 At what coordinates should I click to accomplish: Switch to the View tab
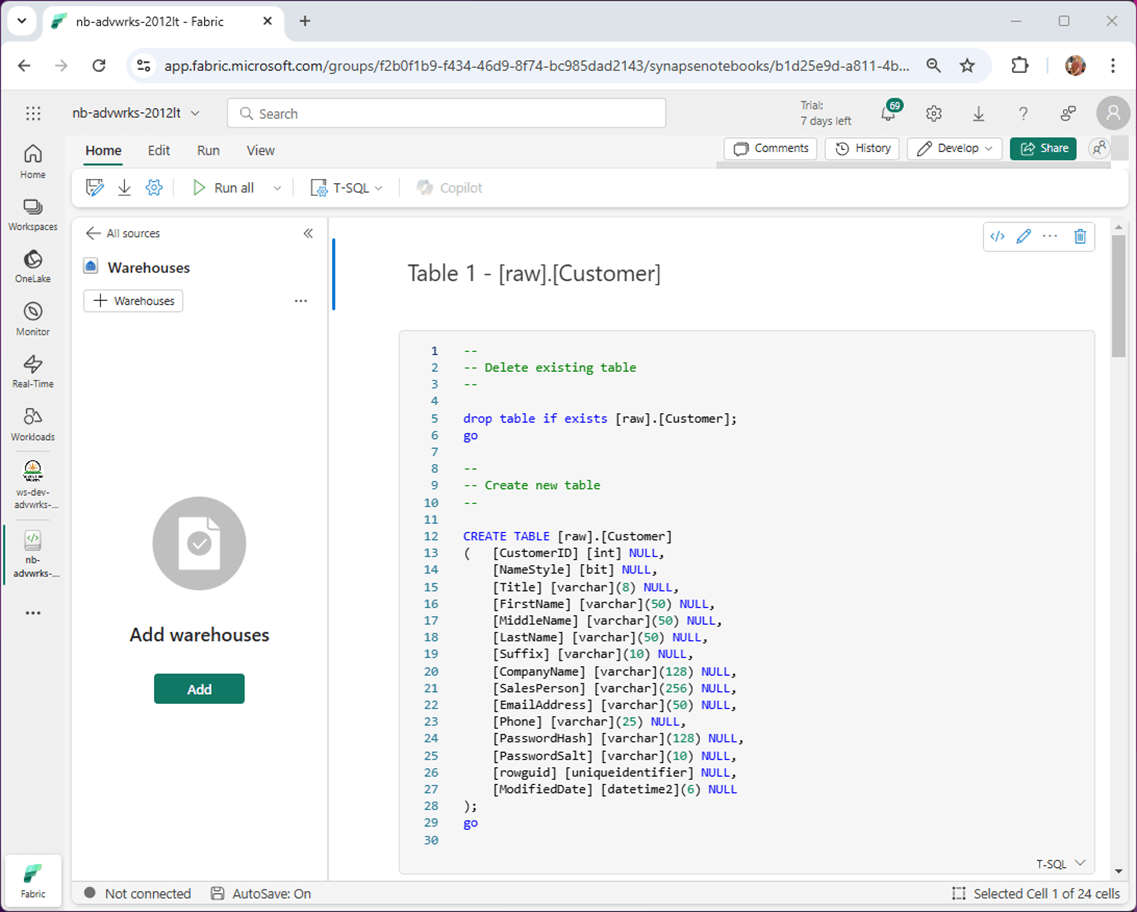[260, 151]
